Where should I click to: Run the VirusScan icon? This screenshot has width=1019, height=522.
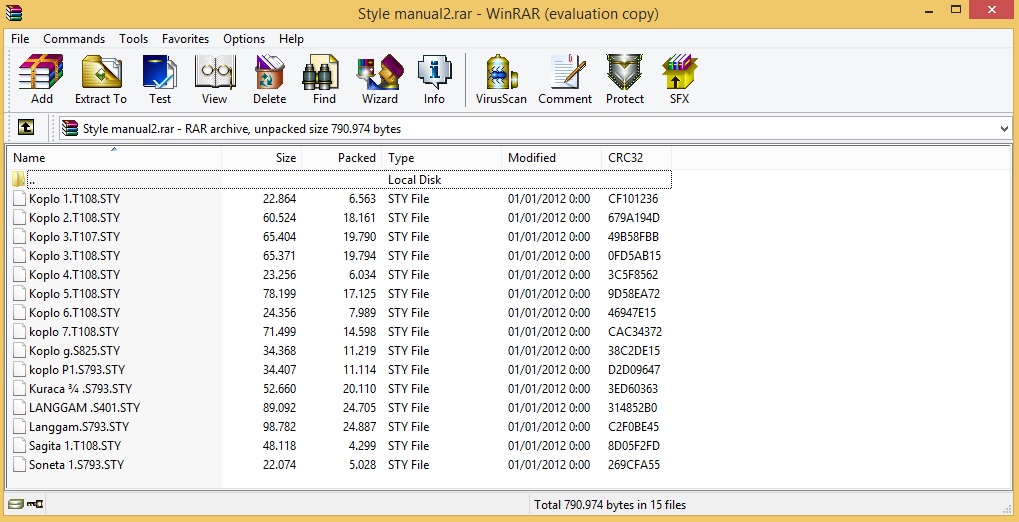click(501, 79)
